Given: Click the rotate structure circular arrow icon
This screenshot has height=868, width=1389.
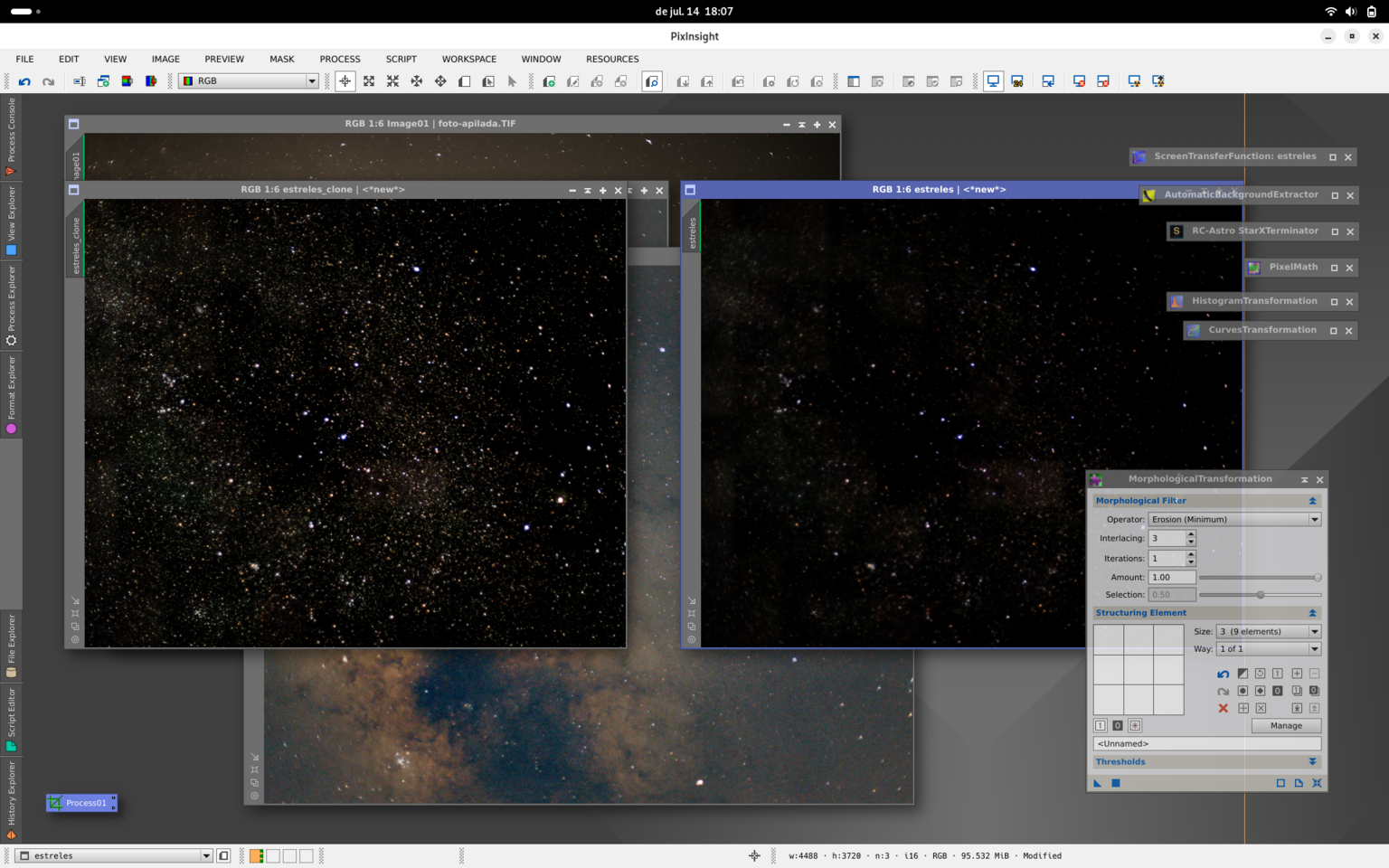Looking at the screenshot, I should coord(1260,674).
